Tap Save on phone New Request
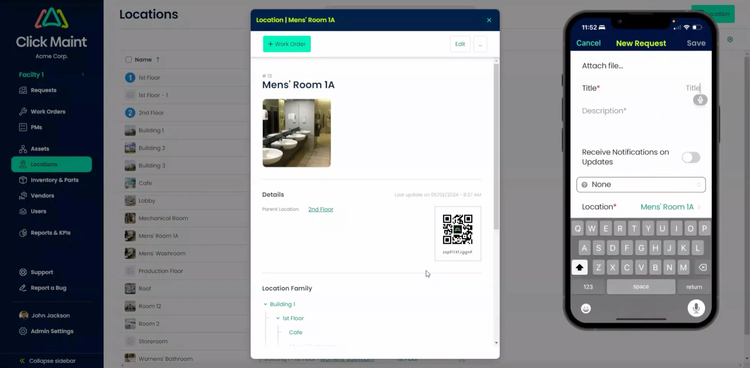Image resolution: width=750 pixels, height=368 pixels. [696, 43]
